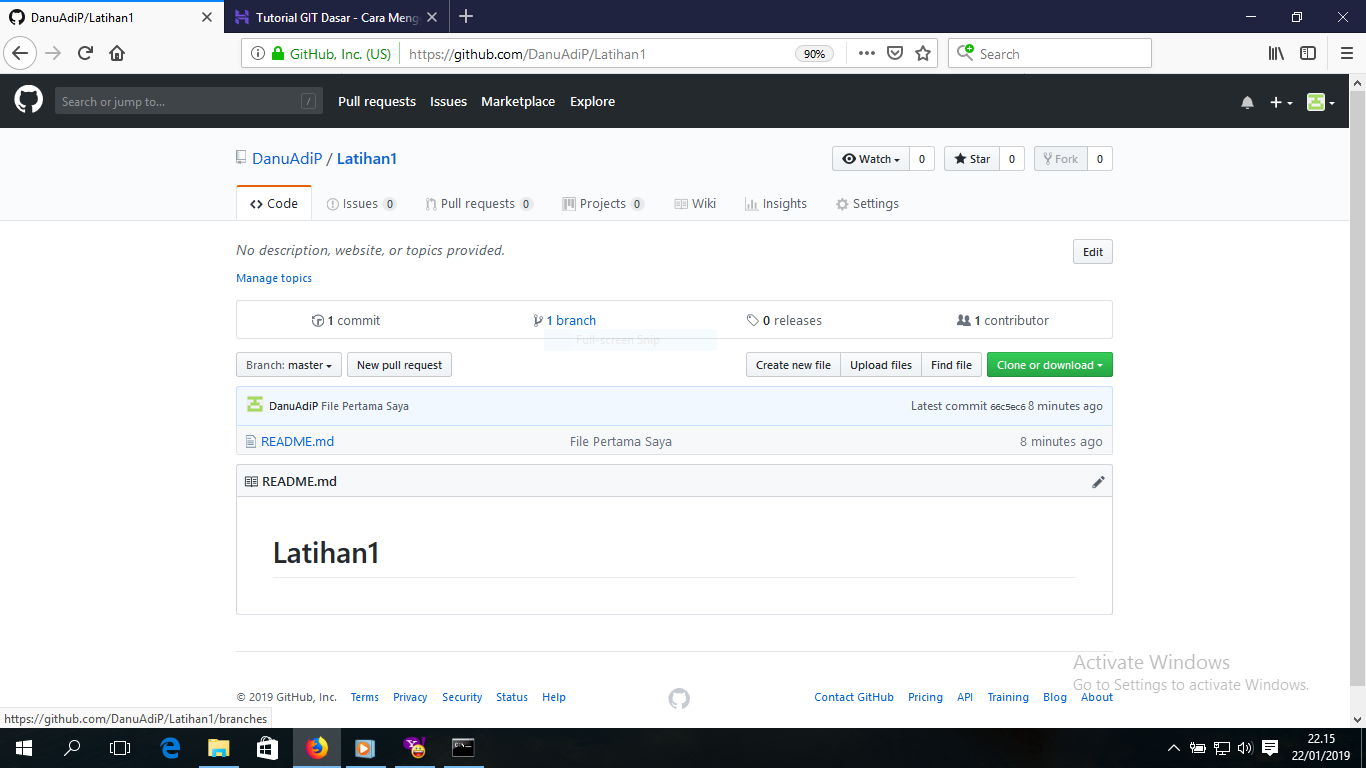Image resolution: width=1366 pixels, height=768 pixels.
Task: Open Explore in top navigation
Action: [x=592, y=101]
